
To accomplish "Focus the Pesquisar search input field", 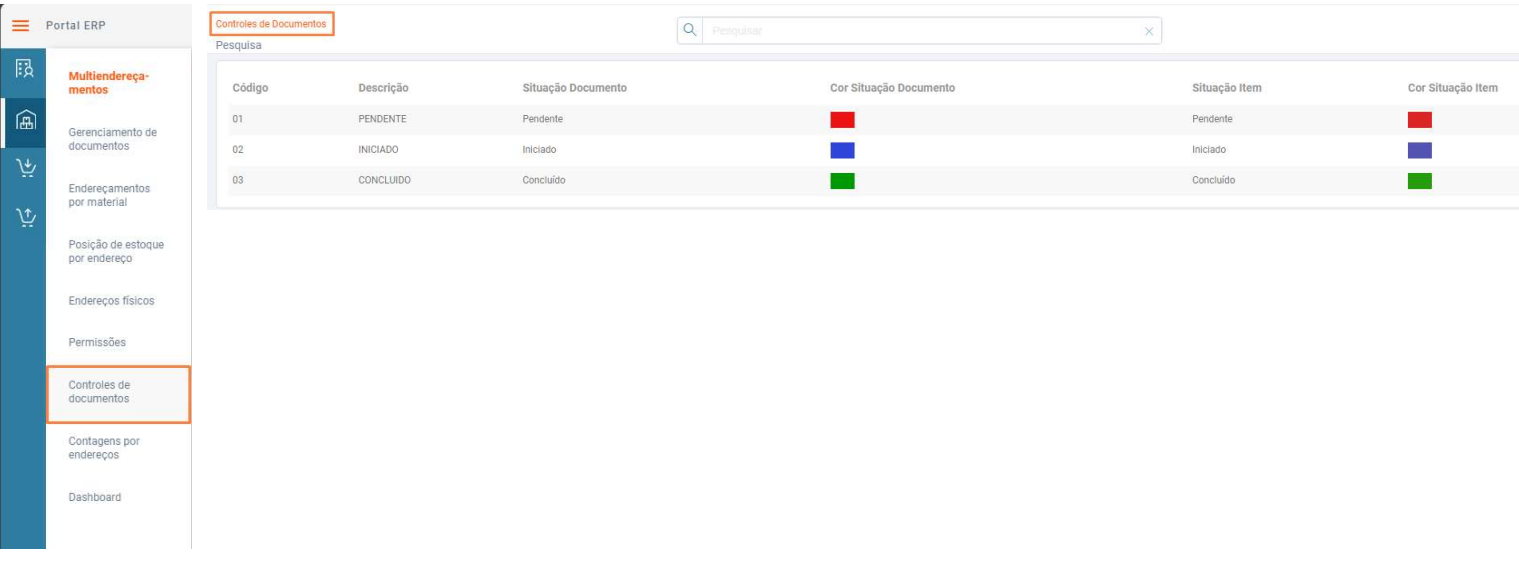I will click(x=920, y=32).
